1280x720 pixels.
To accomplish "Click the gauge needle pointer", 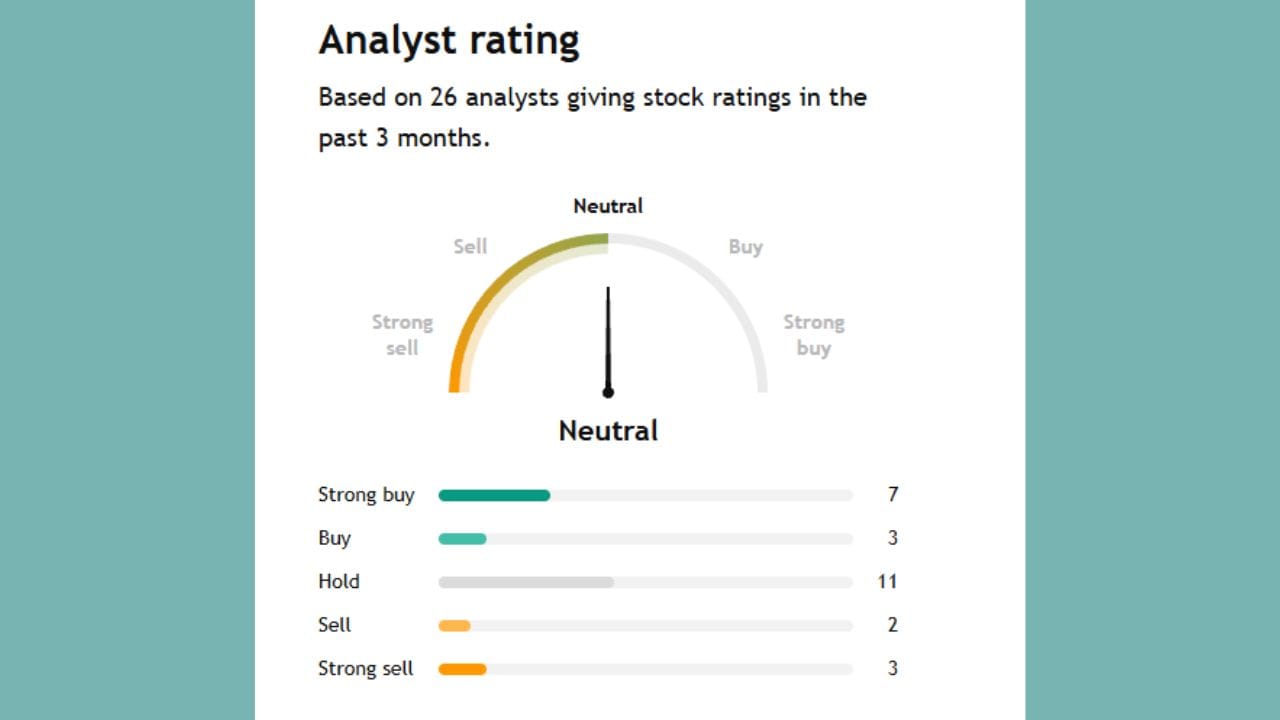I will pyautogui.click(x=608, y=340).
